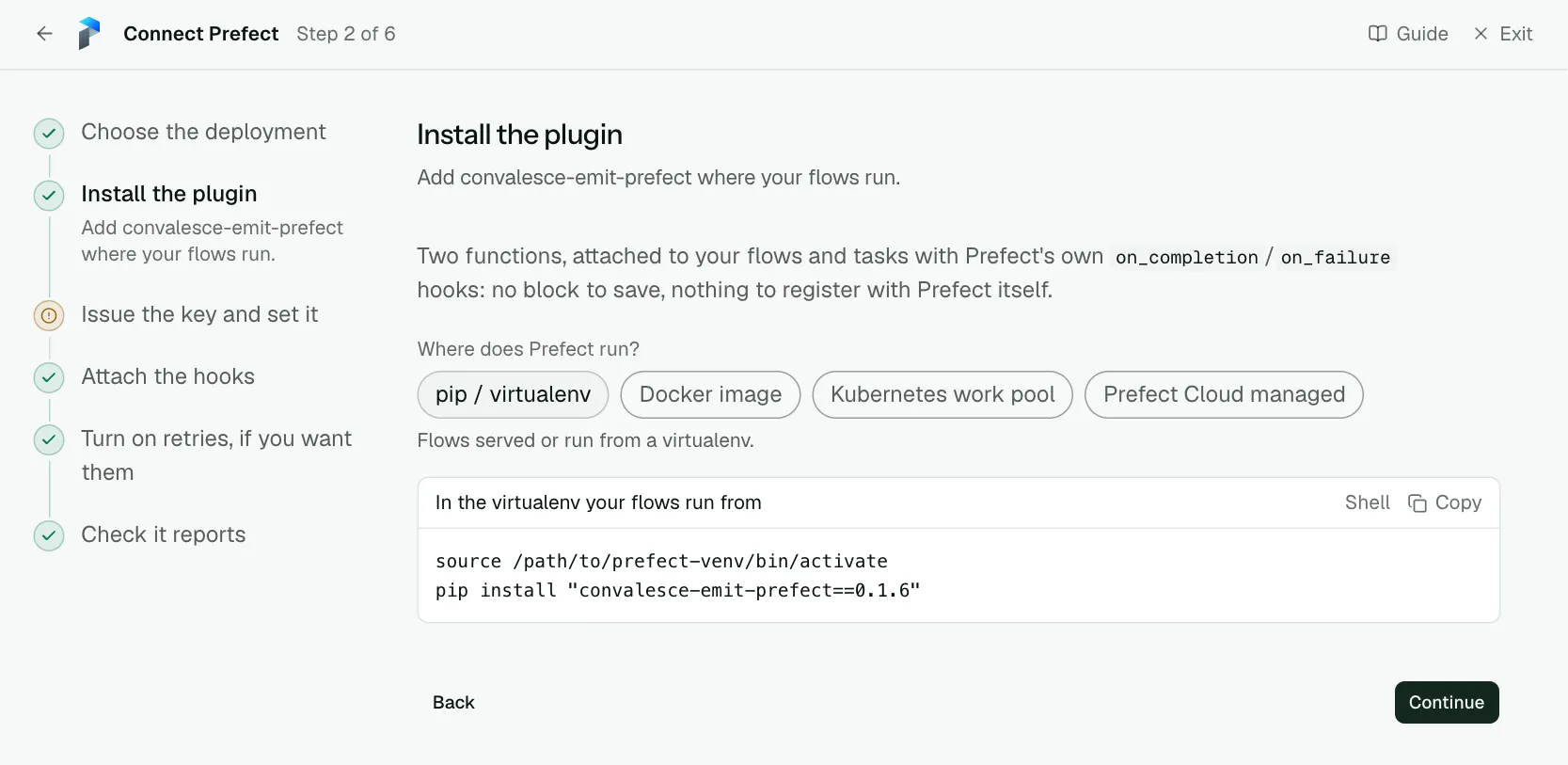Click the Continue button
This screenshot has width=1568, height=765.
[1447, 703]
